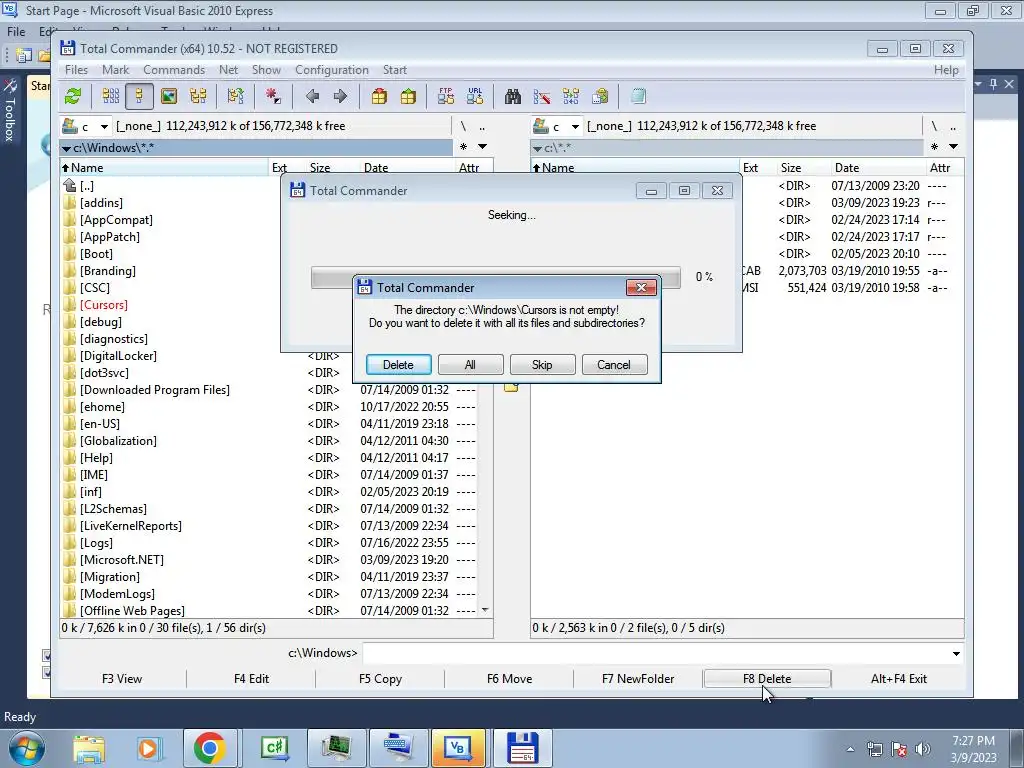
Task: Switch to Total Commander floppy taskbar icon
Action: tap(522, 748)
